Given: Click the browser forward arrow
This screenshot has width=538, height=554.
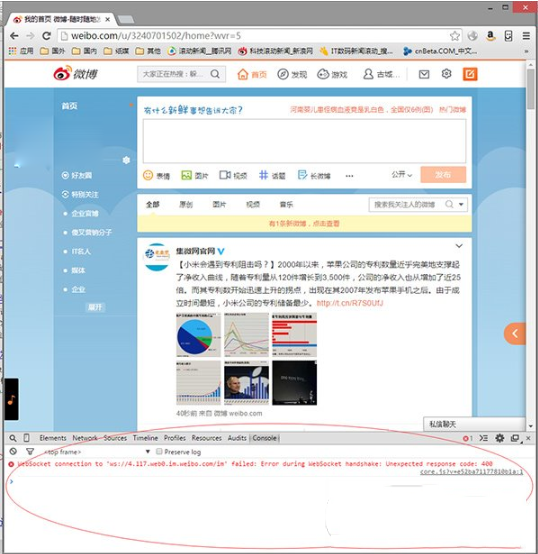Looking at the screenshot, I should point(30,36).
